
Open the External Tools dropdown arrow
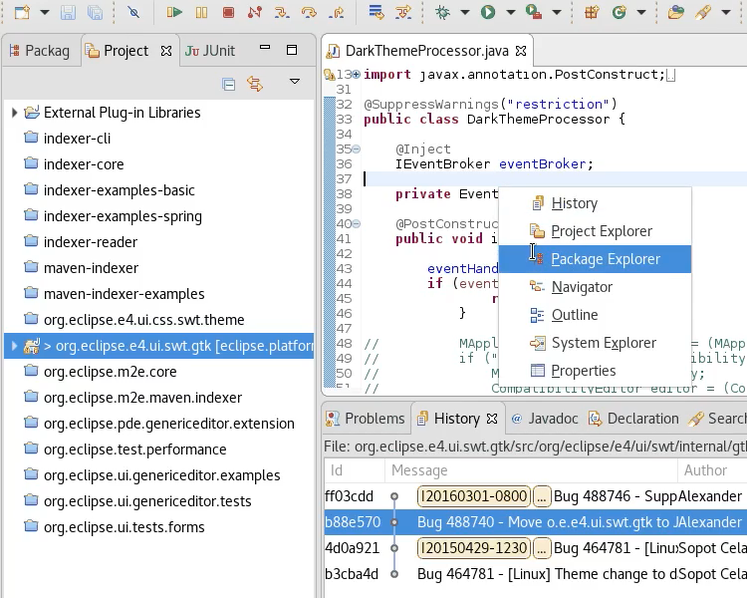(556, 12)
